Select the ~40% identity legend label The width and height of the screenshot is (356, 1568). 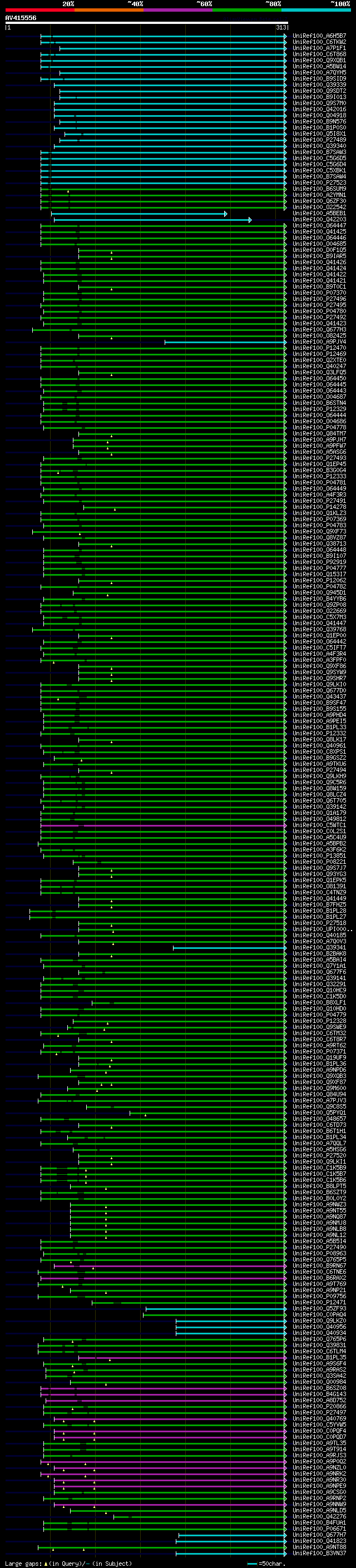[135, 4]
